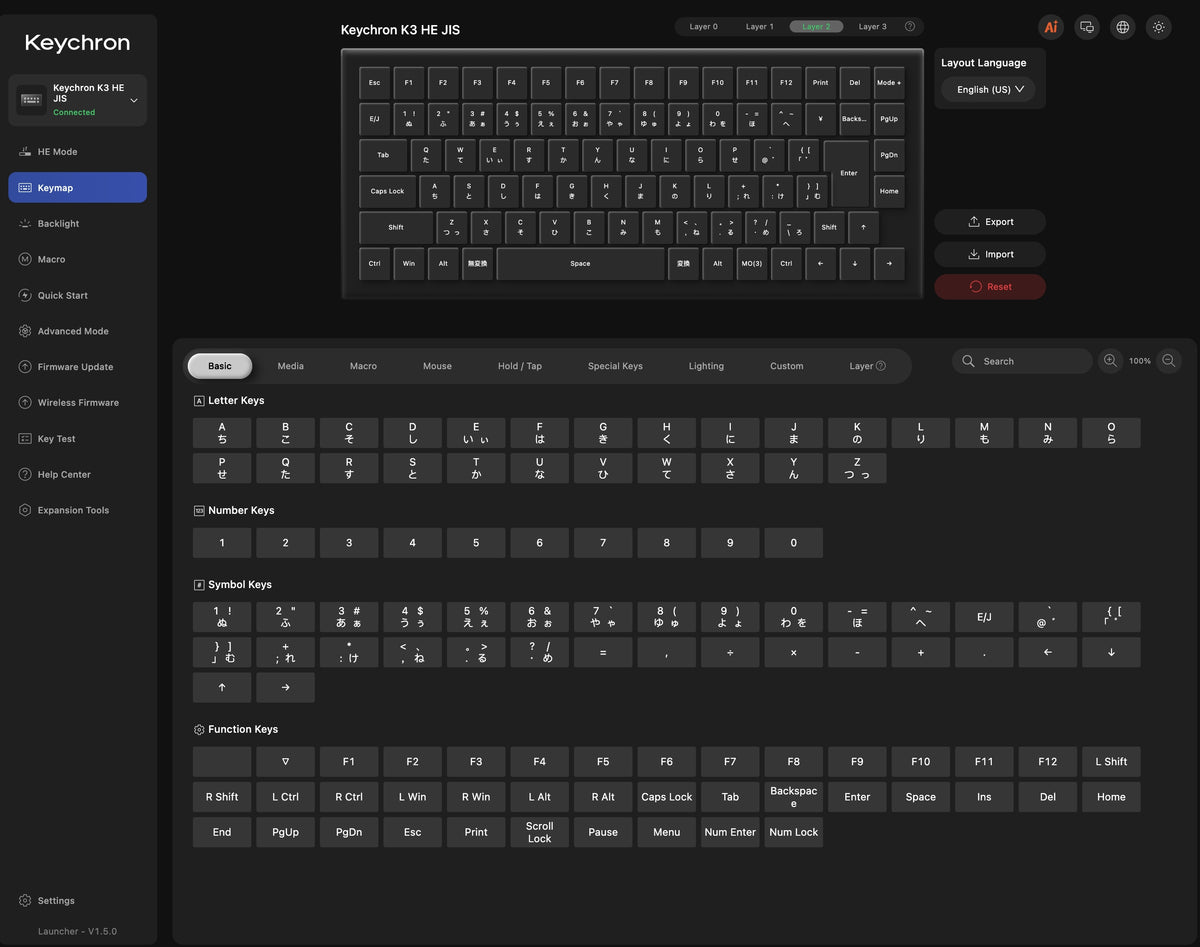
Task: Switch to Layer 0
Action: [x=703, y=27]
